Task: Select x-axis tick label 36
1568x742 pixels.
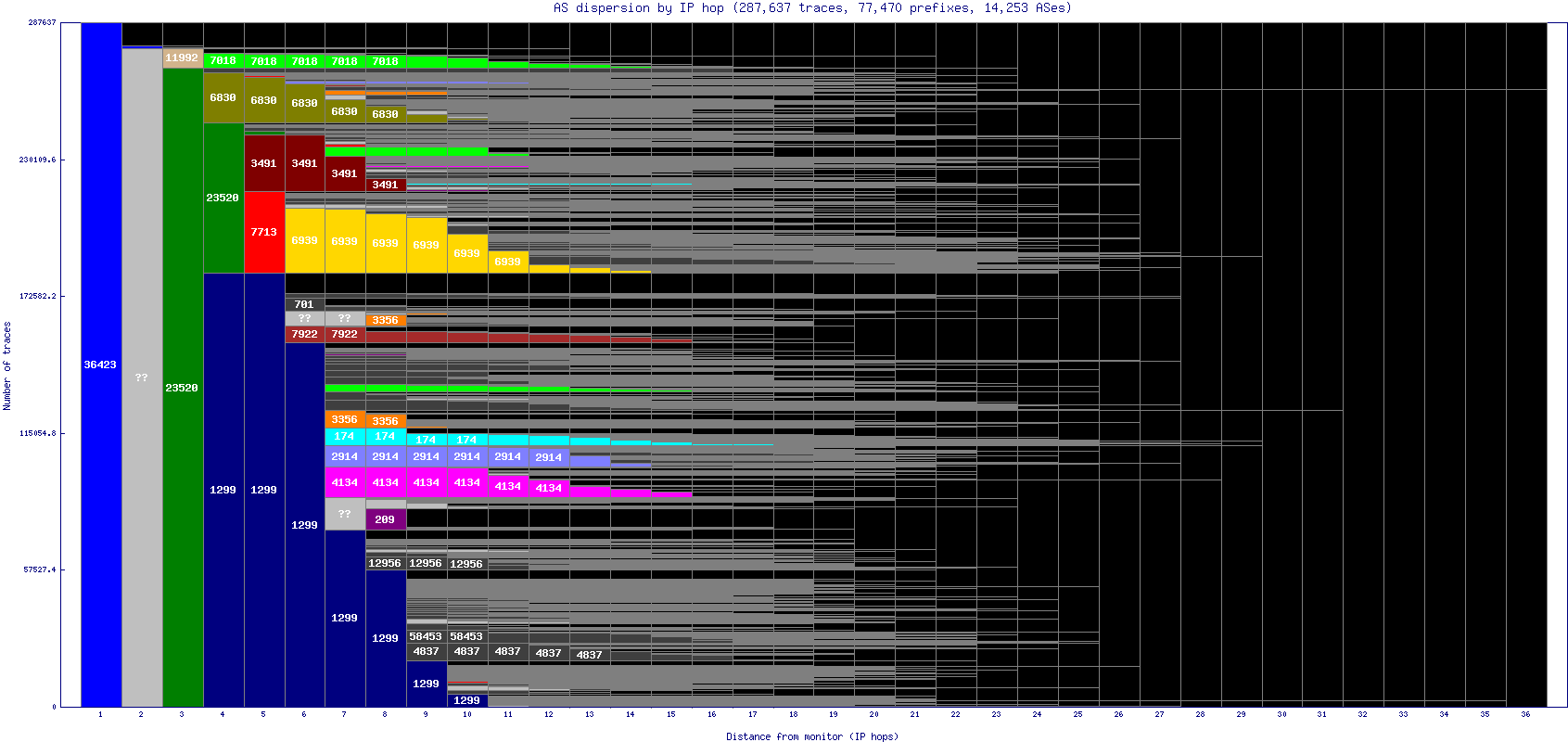Action: [x=1525, y=714]
